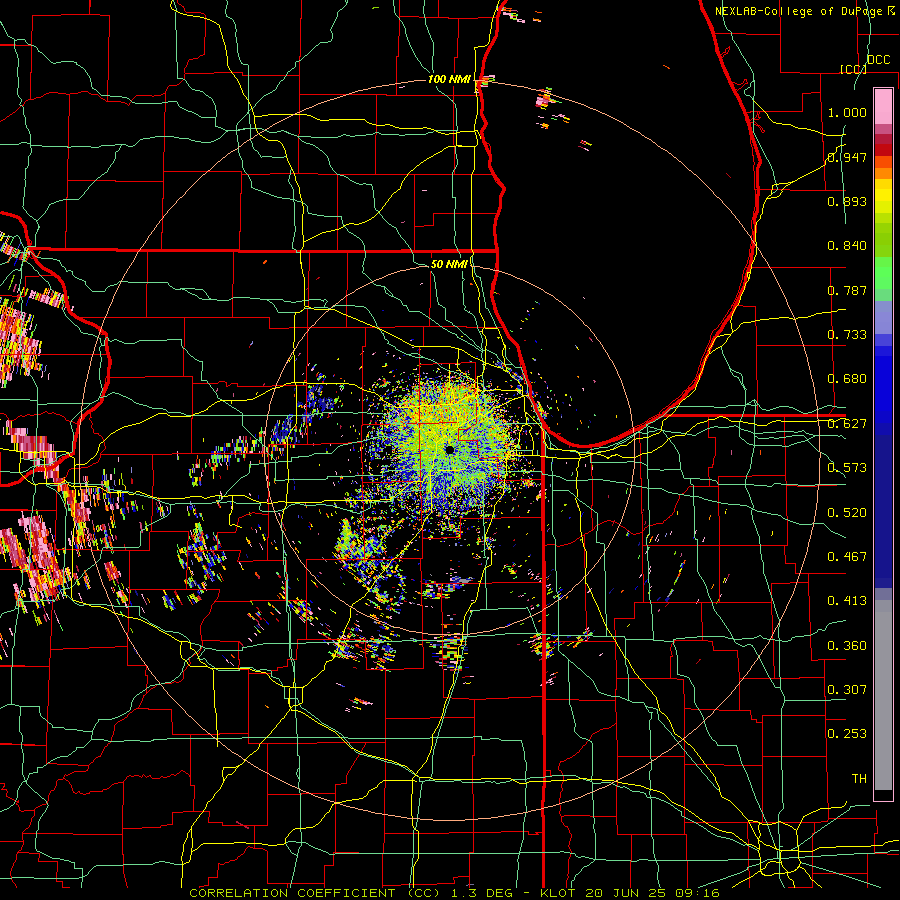Click the 0.360 scale value
This screenshot has width=900, height=900.
(x=847, y=646)
